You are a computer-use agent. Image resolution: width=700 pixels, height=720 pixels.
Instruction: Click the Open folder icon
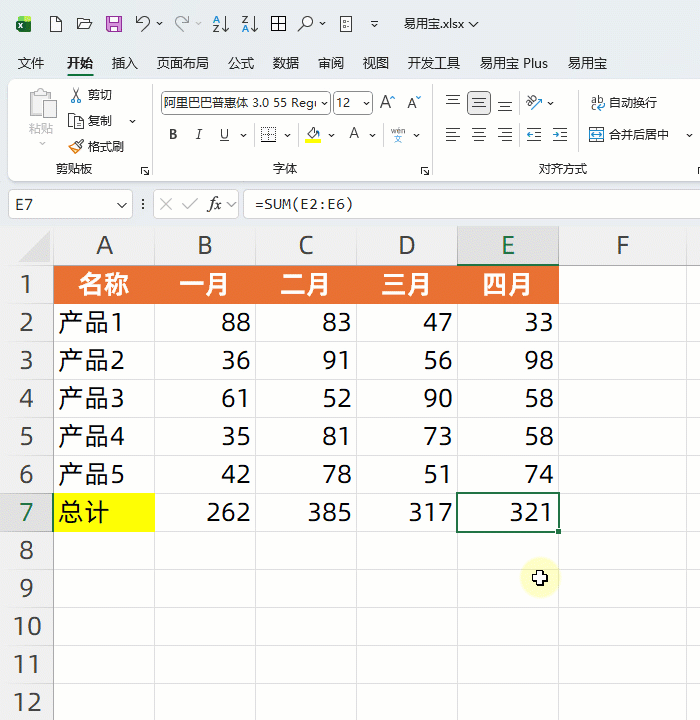(x=85, y=24)
